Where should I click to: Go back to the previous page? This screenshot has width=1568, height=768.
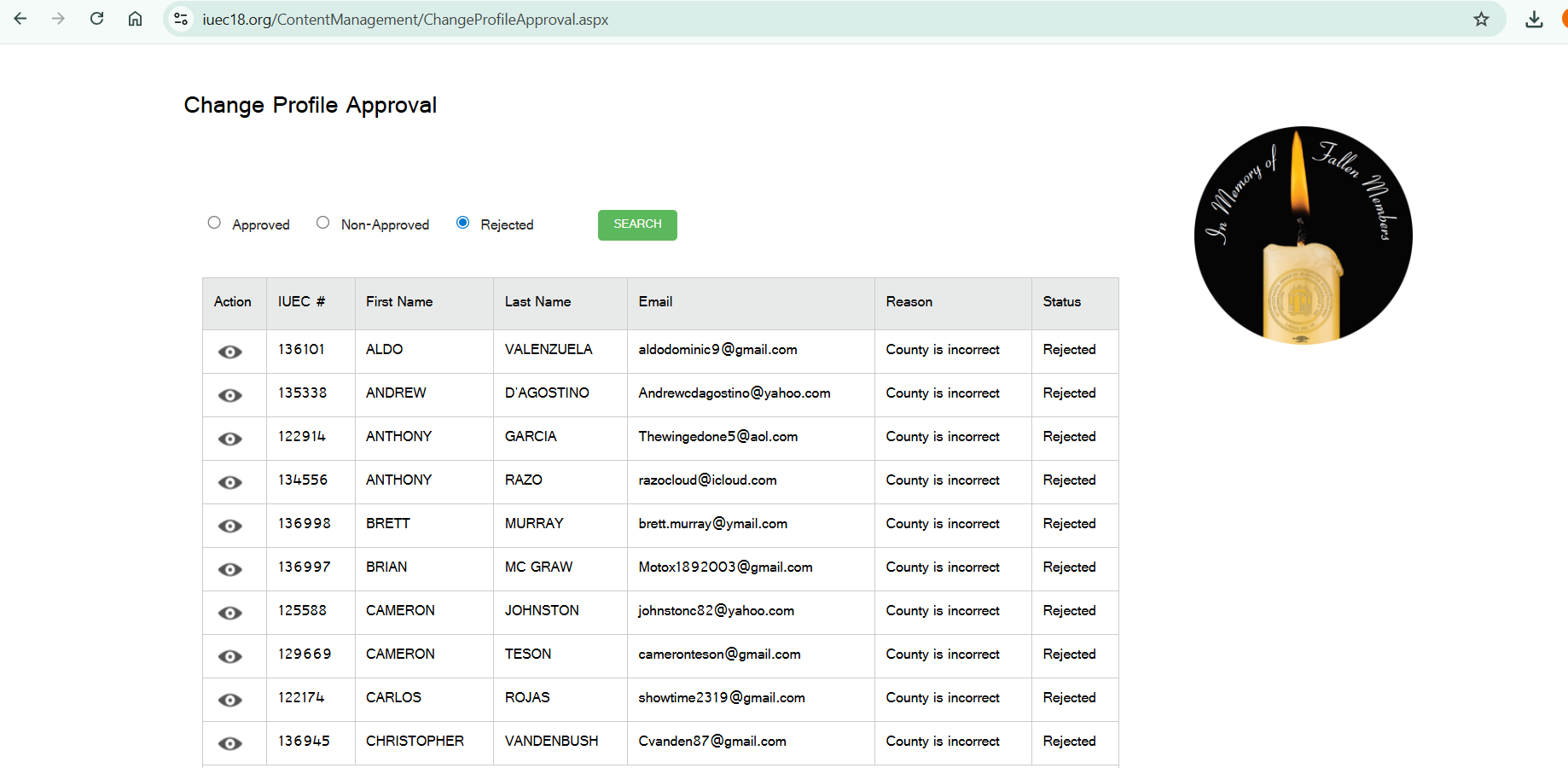tap(20, 19)
